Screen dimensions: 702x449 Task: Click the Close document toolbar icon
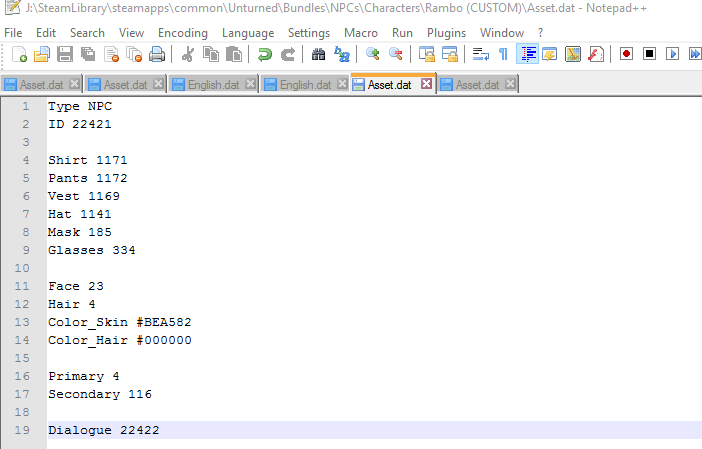tap(111, 54)
